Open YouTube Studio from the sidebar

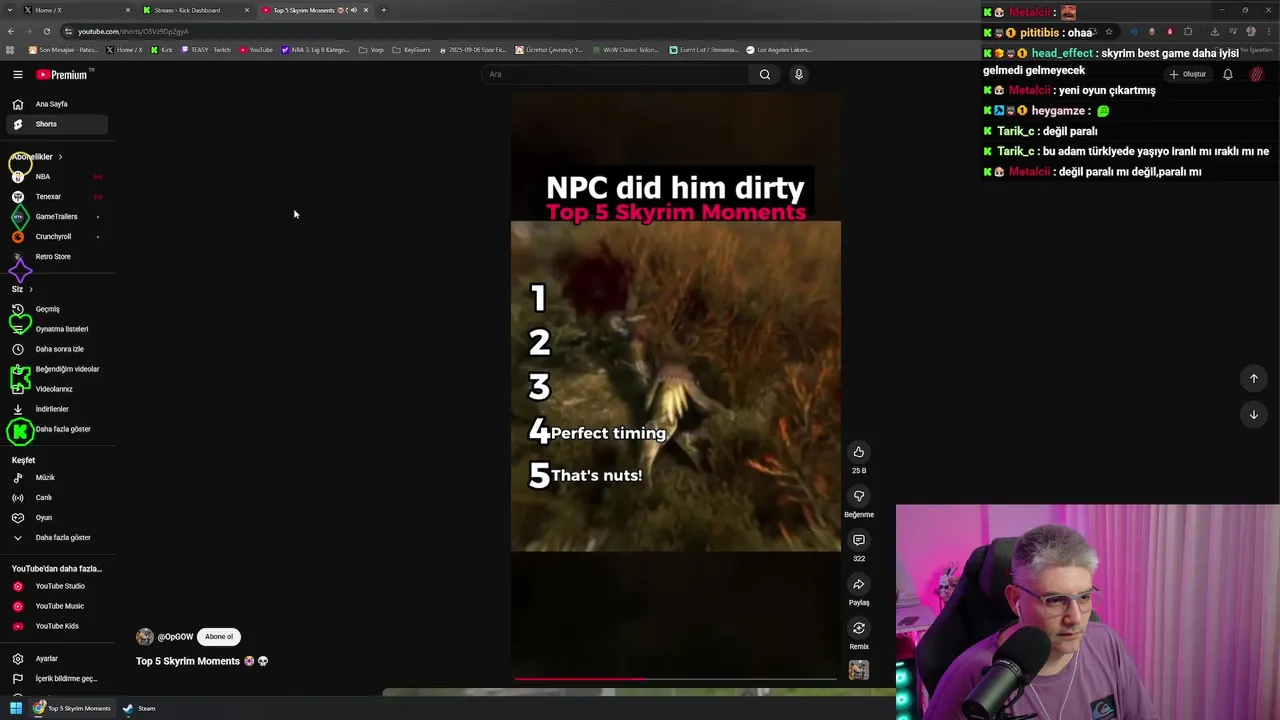(x=56, y=586)
